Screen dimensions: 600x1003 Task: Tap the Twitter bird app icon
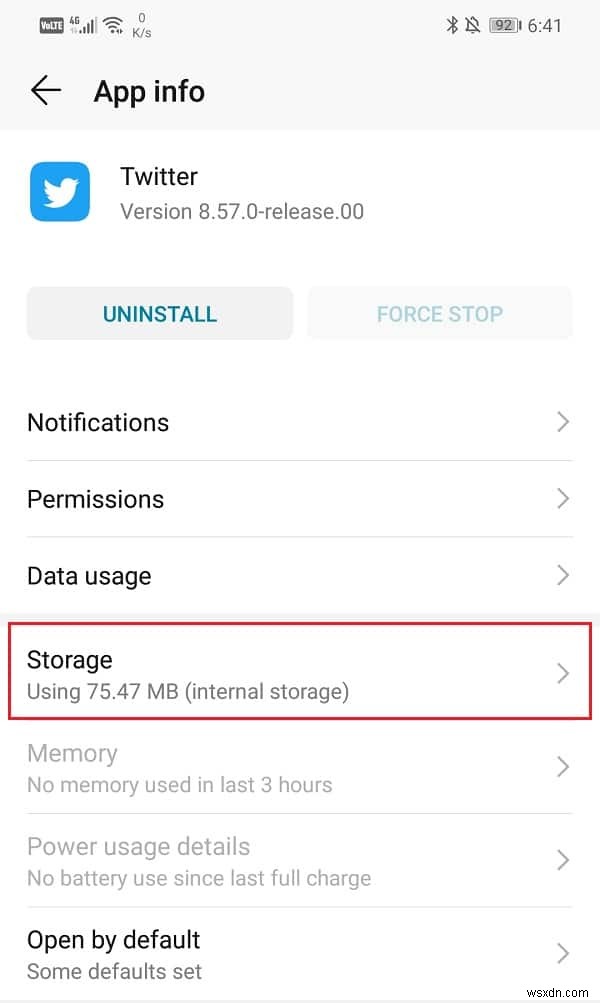(59, 192)
